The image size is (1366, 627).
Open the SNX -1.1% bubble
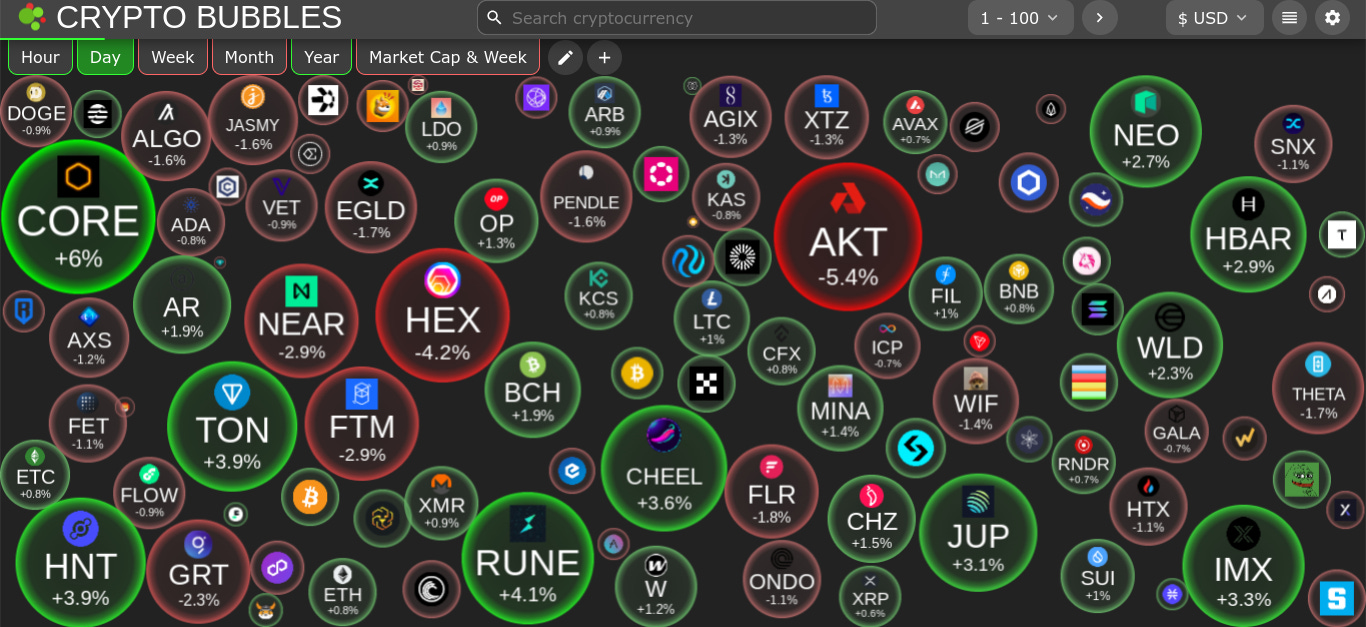[x=1293, y=144]
